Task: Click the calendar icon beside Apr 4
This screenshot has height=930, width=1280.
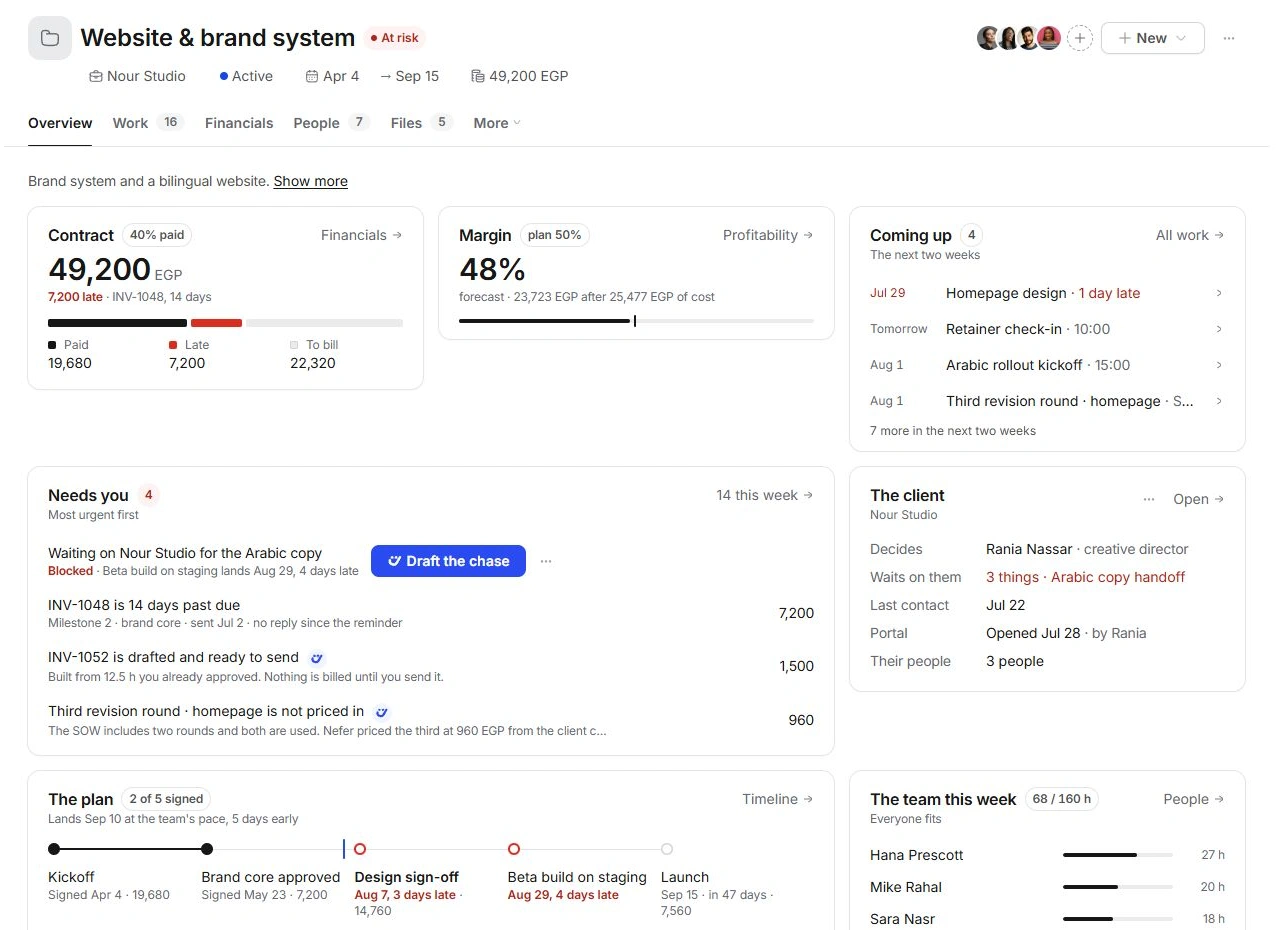Action: coord(312,76)
